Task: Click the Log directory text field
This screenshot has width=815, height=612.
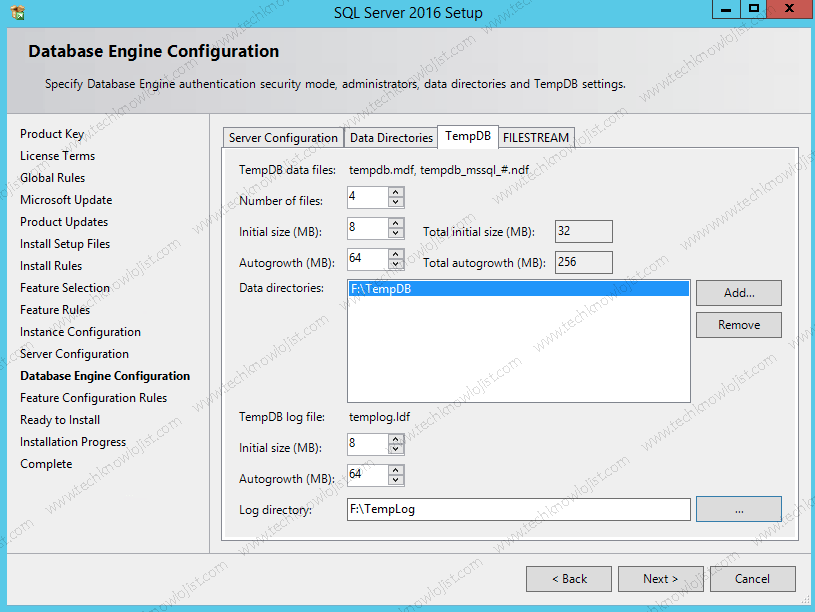Action: [x=519, y=509]
